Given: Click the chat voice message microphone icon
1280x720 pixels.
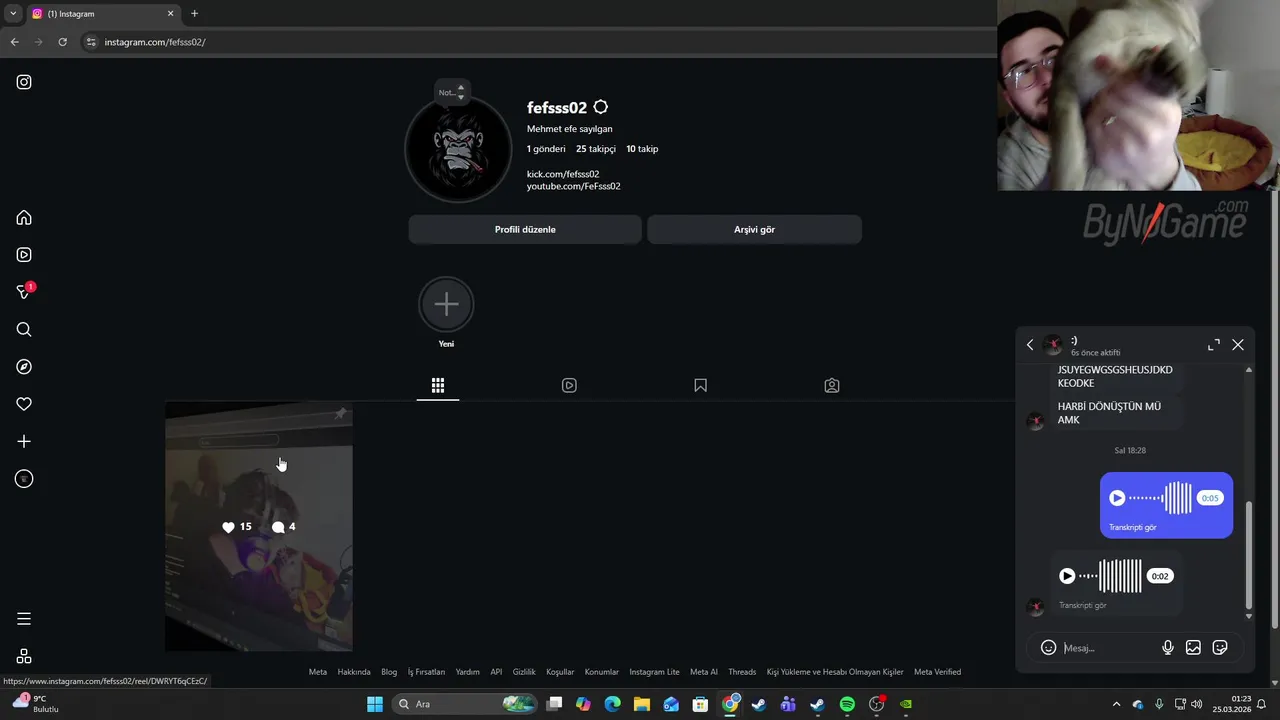Looking at the screenshot, I should coord(1167,648).
